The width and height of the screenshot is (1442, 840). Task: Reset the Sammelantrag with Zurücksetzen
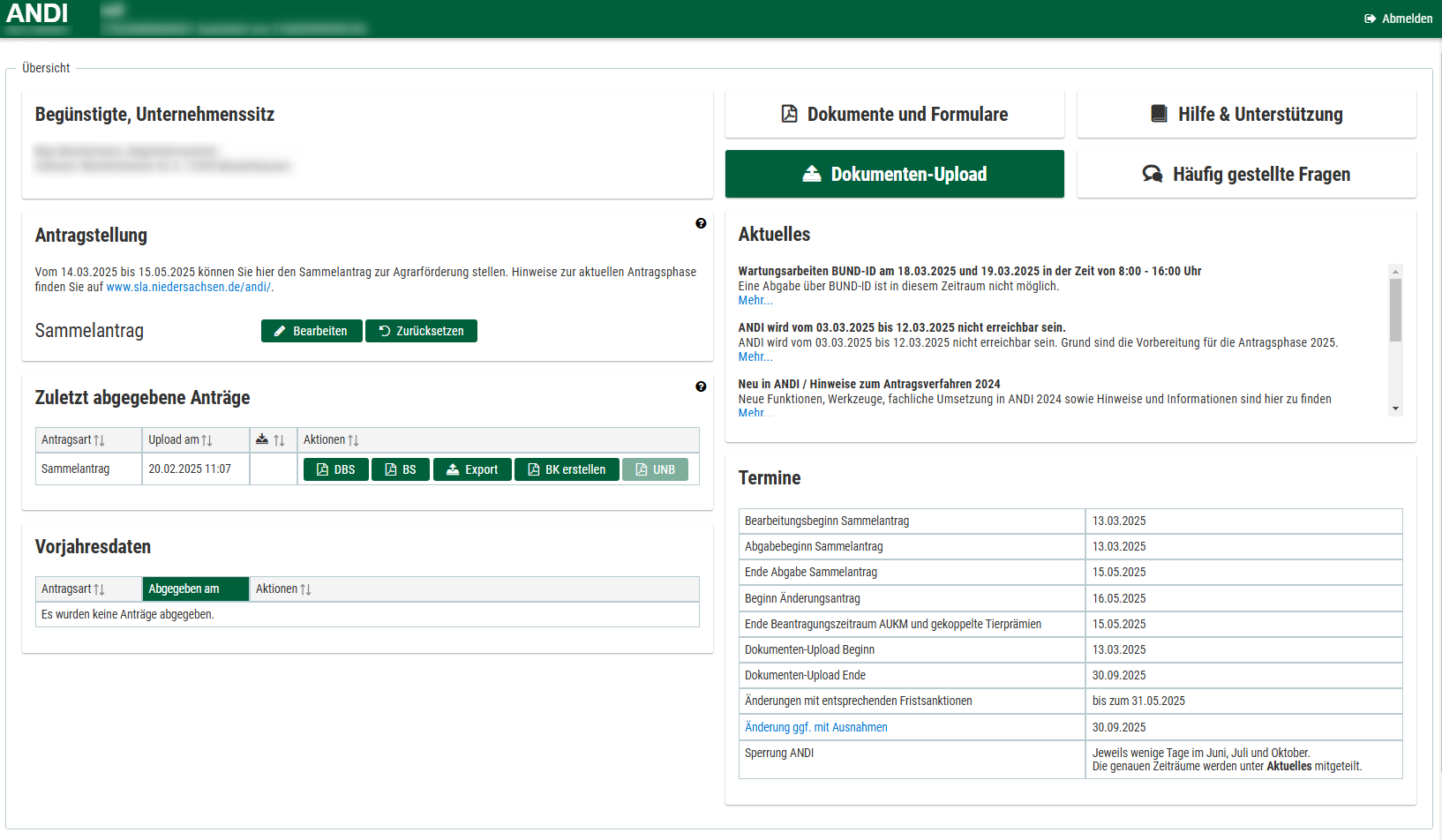[x=421, y=331]
